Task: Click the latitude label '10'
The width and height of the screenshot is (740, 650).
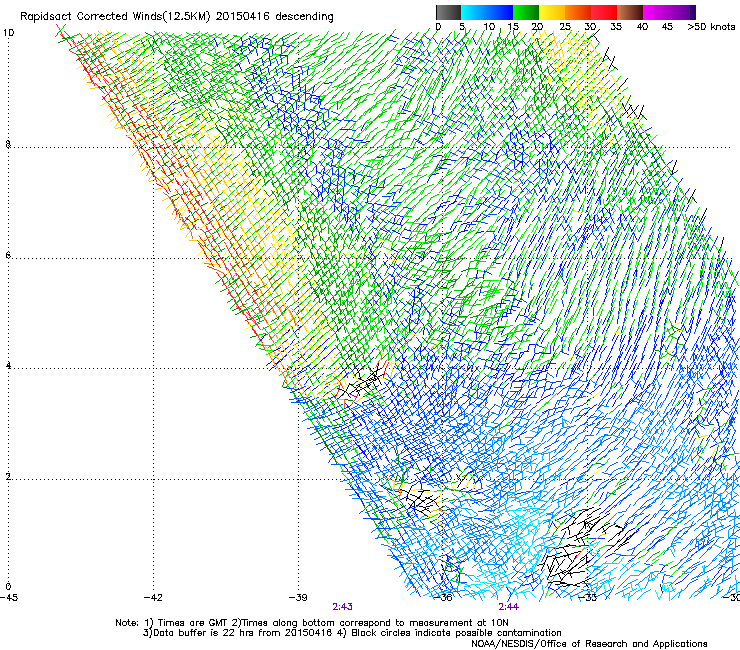Action: (9, 33)
